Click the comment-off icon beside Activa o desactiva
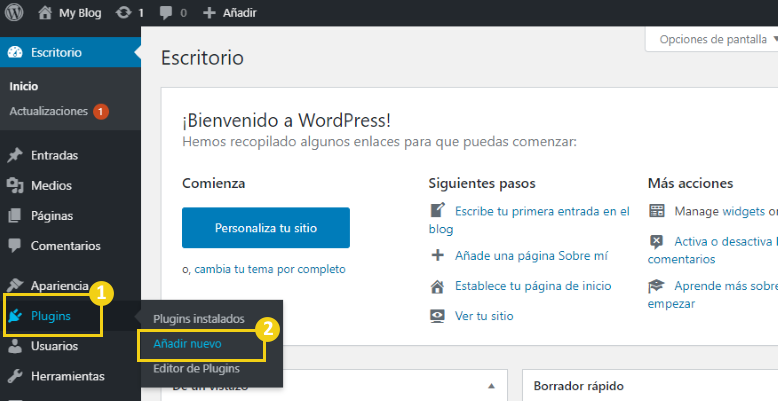This screenshot has height=401, width=778. point(656,242)
